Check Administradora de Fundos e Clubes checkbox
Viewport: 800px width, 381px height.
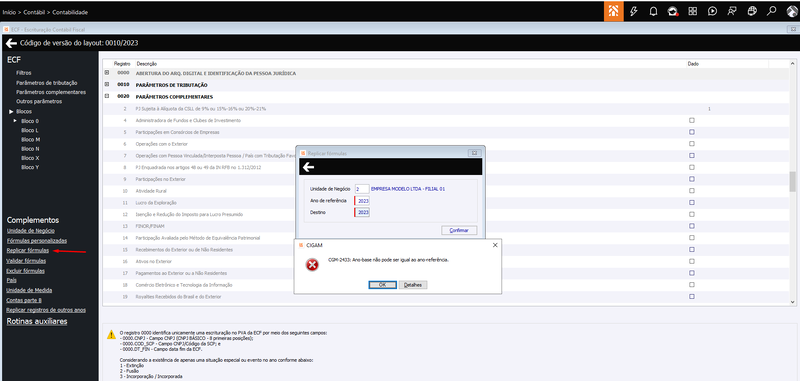coord(692,120)
